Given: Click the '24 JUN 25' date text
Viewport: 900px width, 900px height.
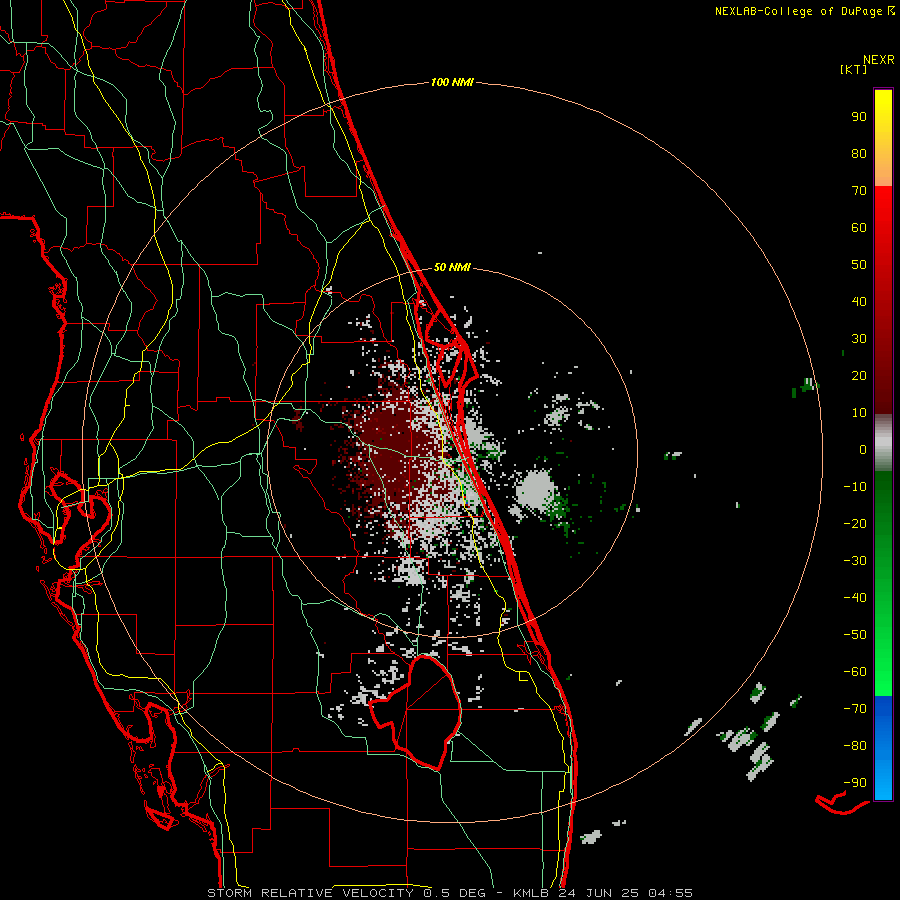Looking at the screenshot, I should point(596,893).
